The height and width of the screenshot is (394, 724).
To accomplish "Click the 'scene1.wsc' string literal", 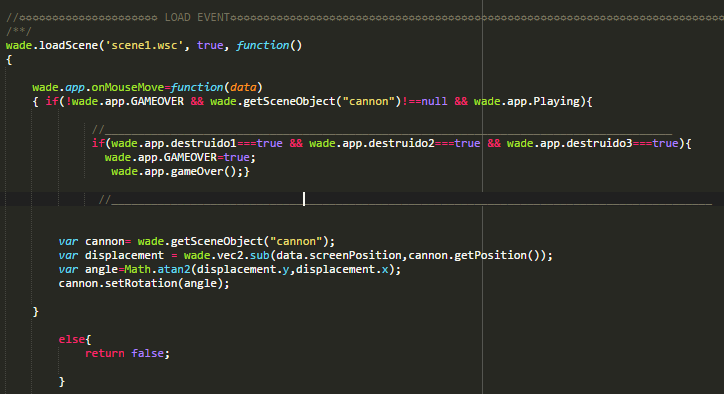I will [144, 45].
